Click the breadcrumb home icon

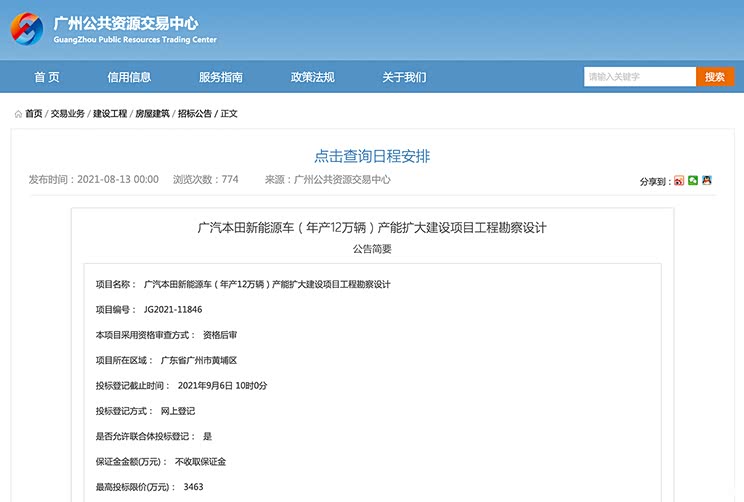[x=18, y=114]
